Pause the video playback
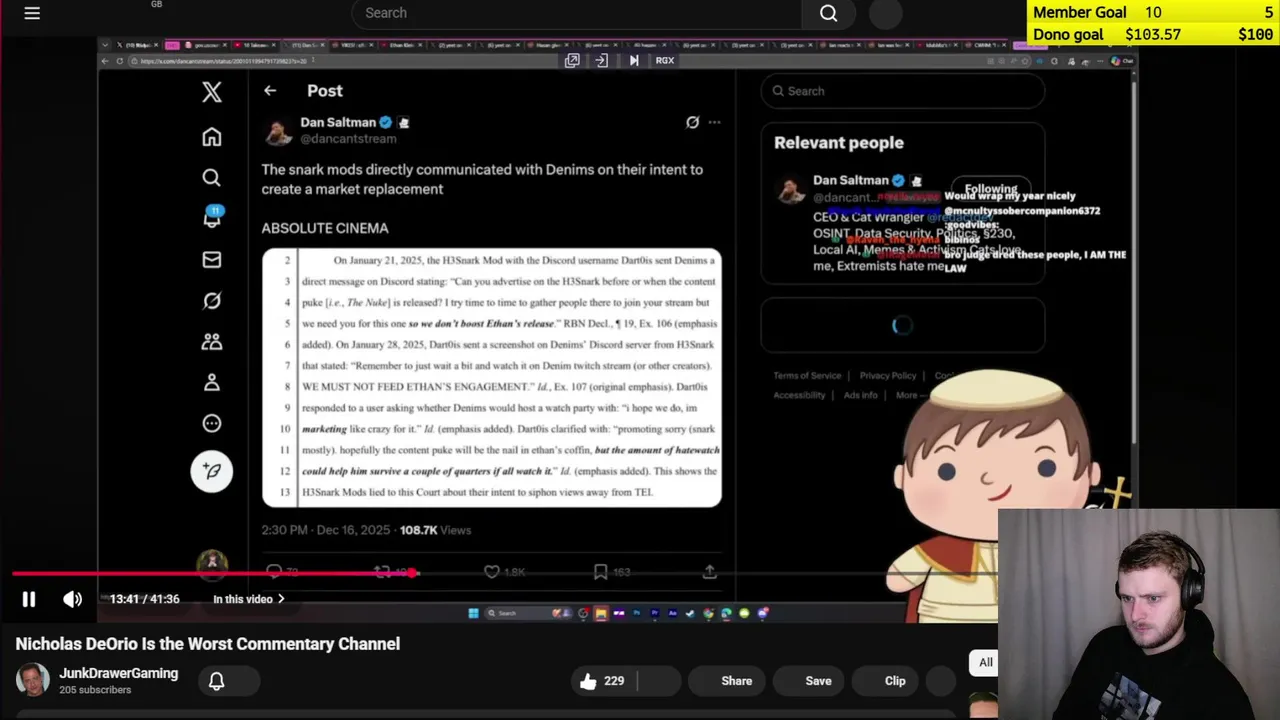The width and height of the screenshot is (1280, 720). 29,599
